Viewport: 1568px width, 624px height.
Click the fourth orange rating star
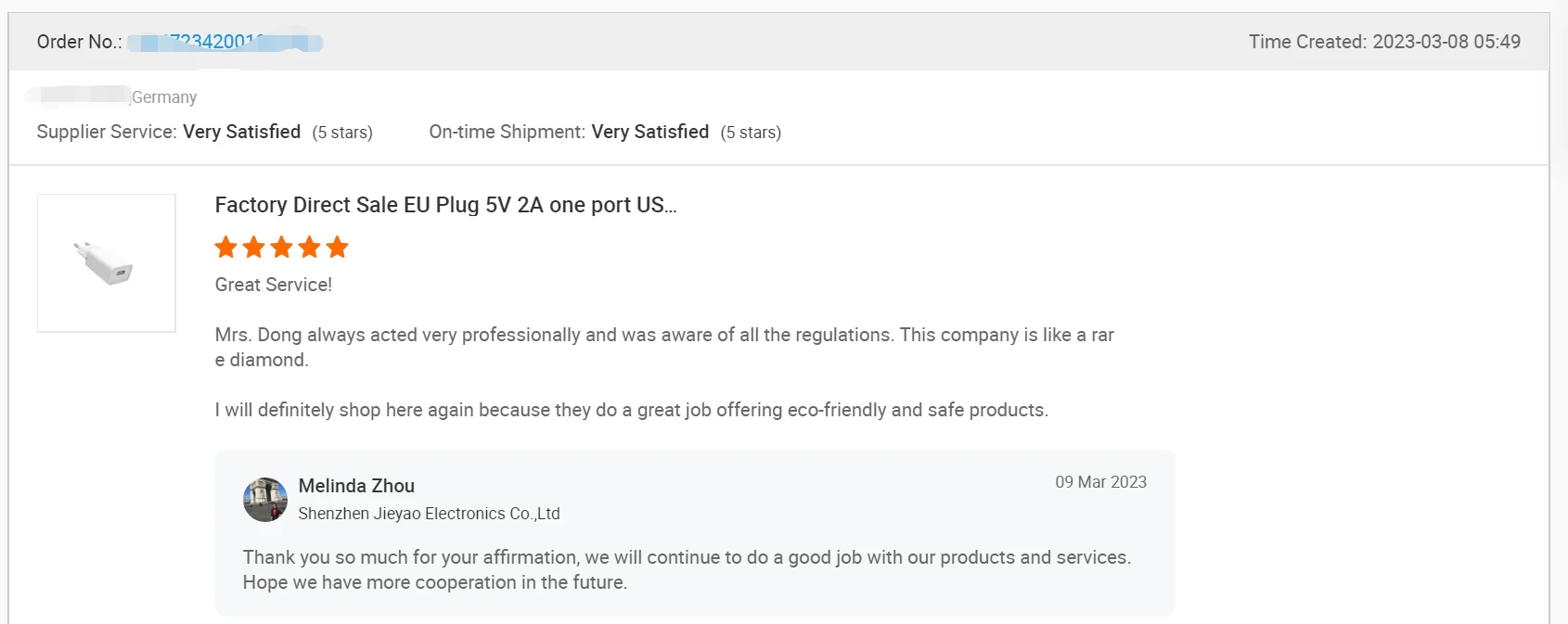click(309, 248)
